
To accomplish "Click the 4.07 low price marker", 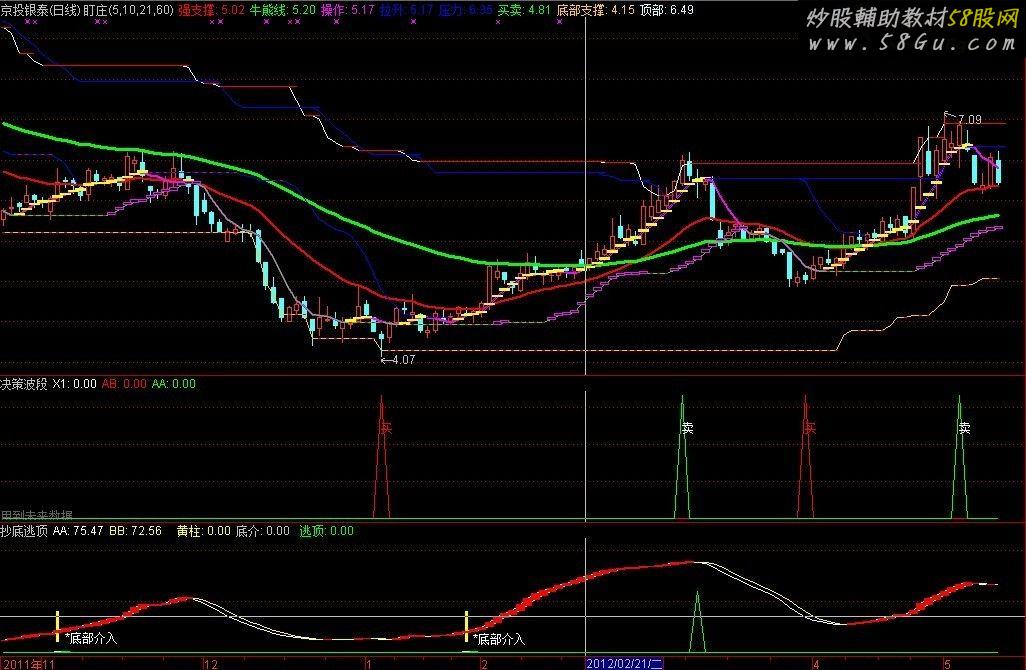I will pos(402,359).
